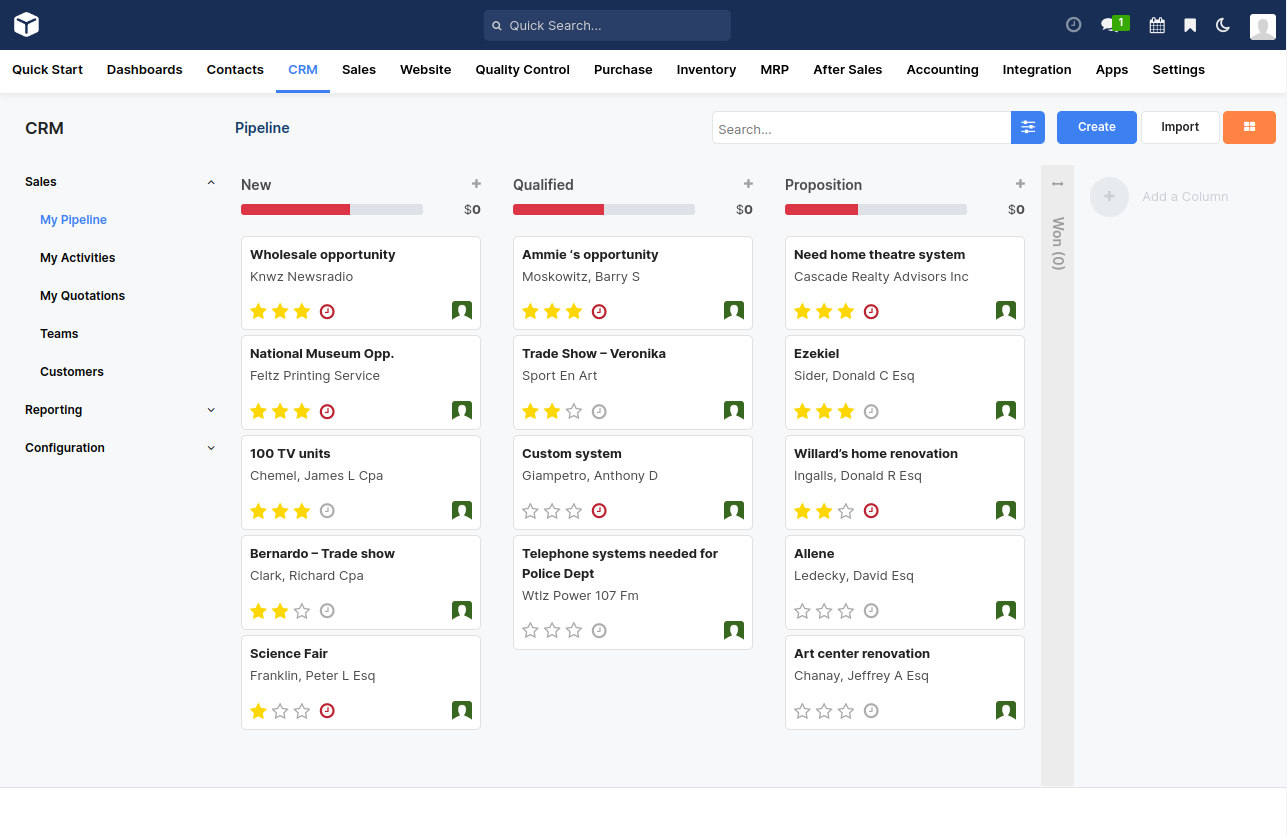This screenshot has height=837, width=1287.
Task: Click the New column red progress bar
Action: click(x=295, y=210)
